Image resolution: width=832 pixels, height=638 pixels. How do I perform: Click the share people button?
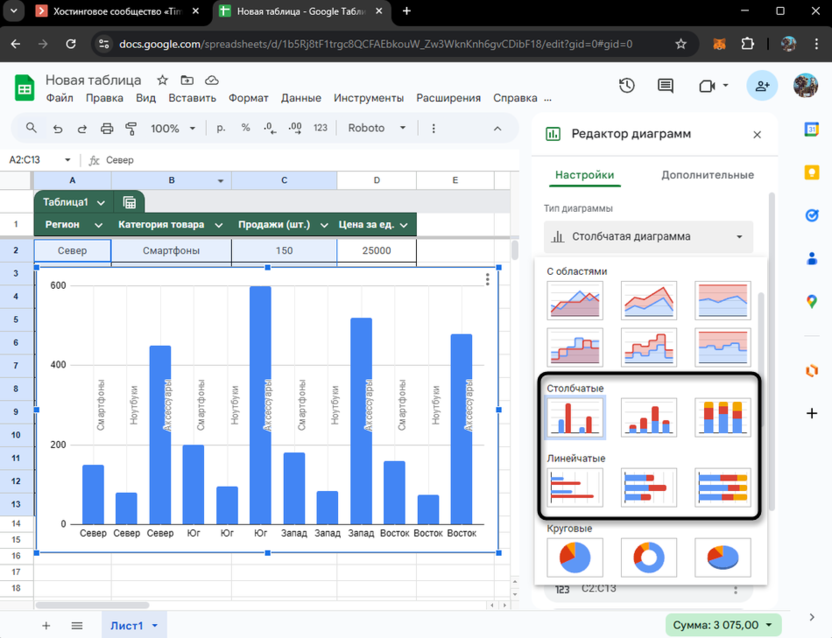762,86
